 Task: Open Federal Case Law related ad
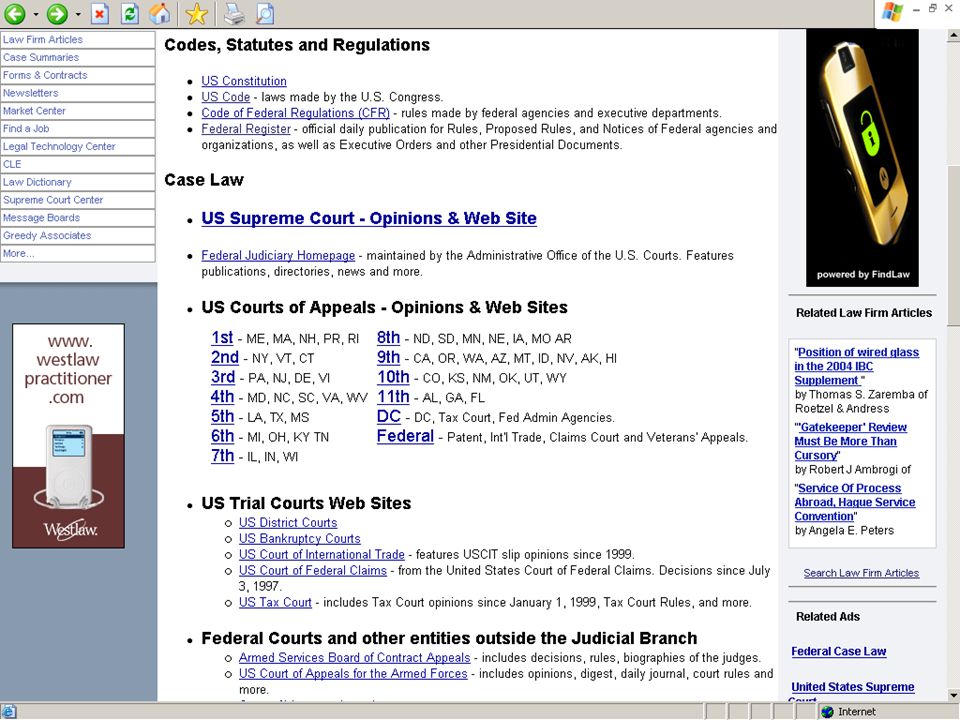click(838, 651)
